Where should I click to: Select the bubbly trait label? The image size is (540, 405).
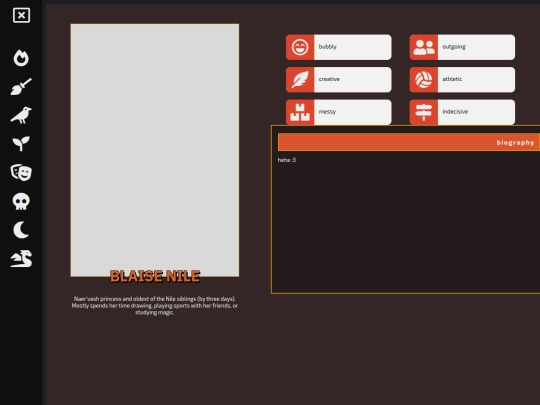pos(328,47)
